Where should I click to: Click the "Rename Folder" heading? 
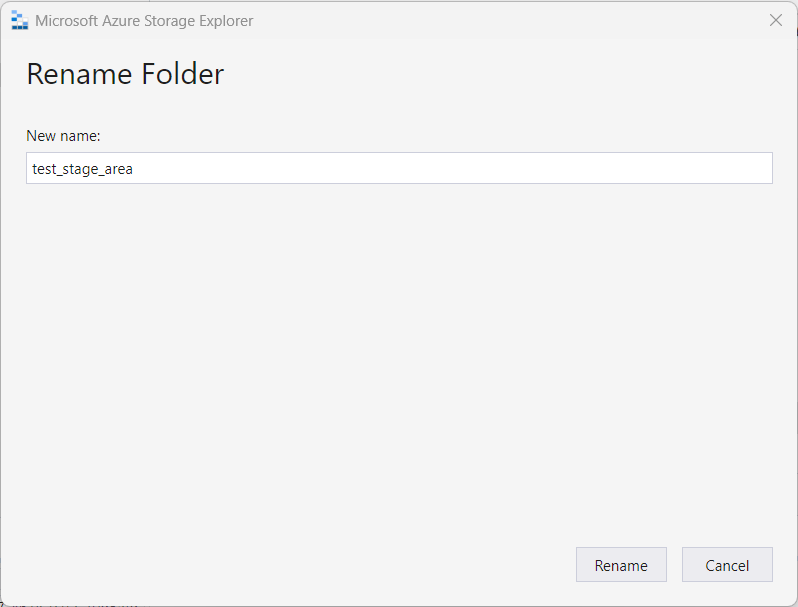click(125, 74)
